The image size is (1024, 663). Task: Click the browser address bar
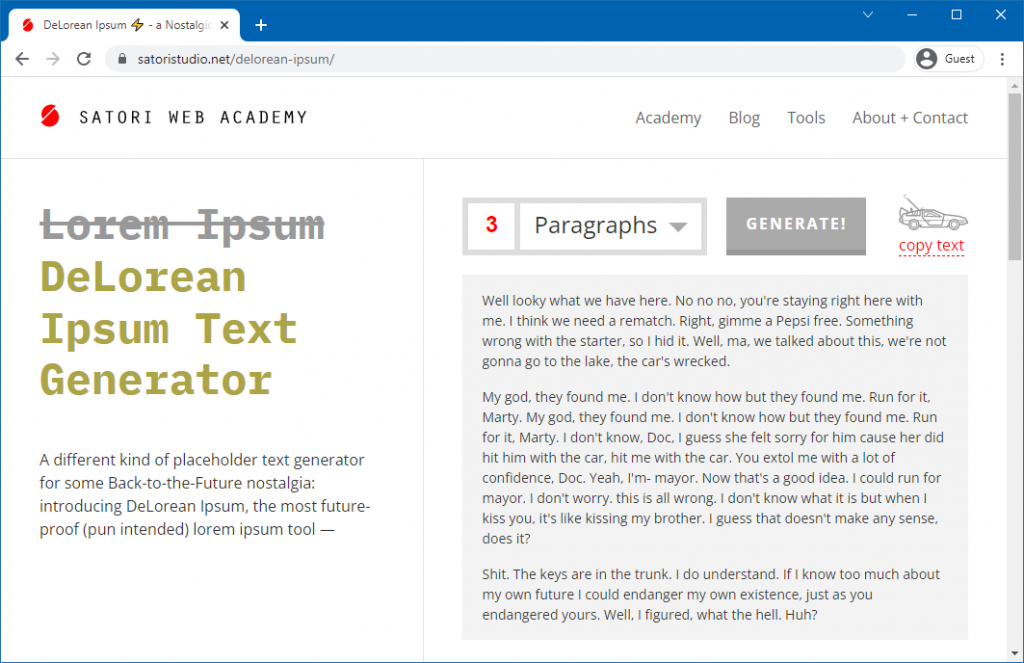click(400, 58)
